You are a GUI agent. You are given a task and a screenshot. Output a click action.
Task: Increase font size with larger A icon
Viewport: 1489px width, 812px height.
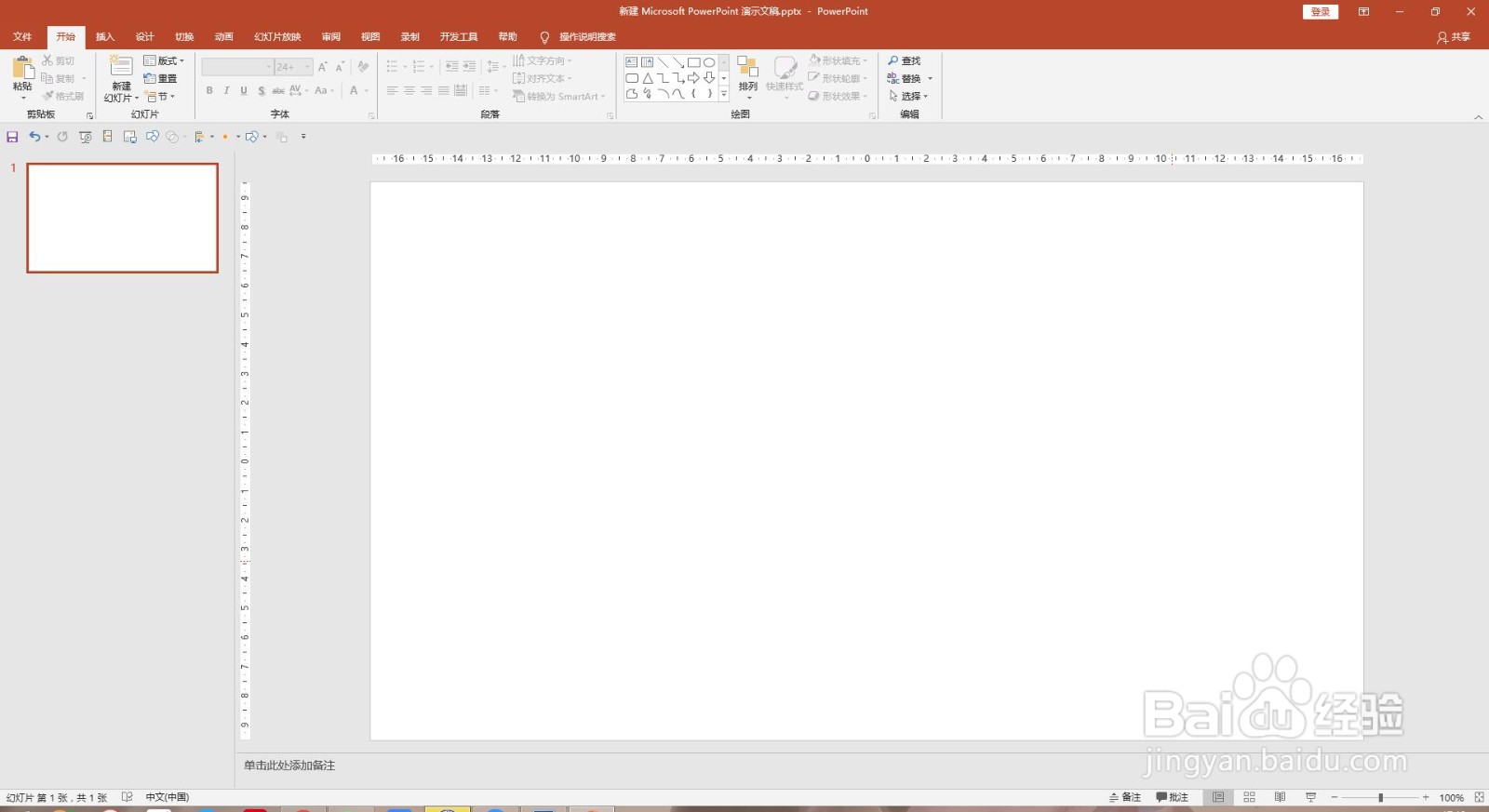[323, 67]
